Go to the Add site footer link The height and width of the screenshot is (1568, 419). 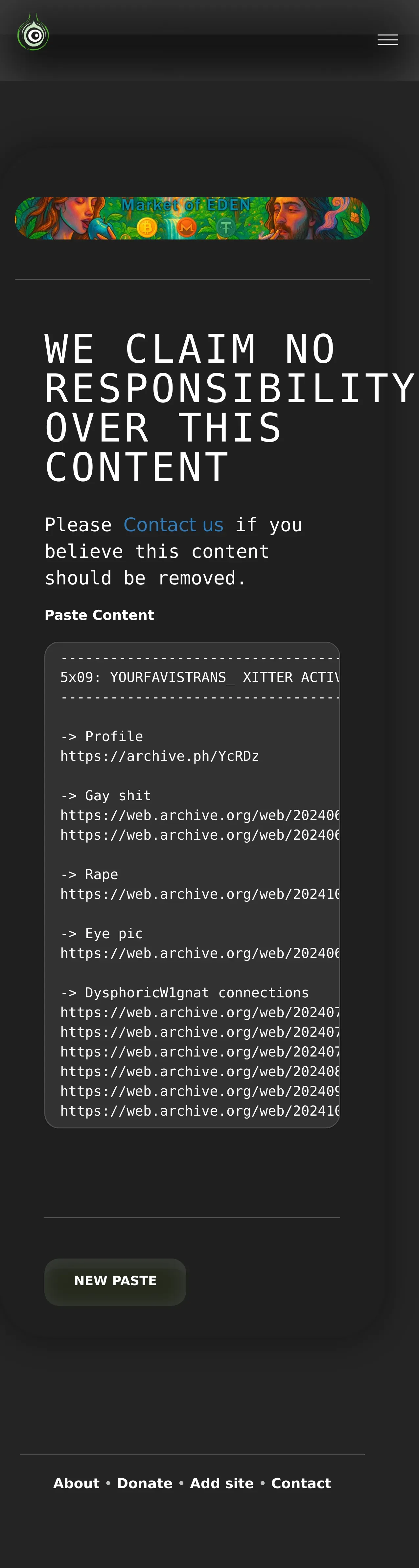[222, 1483]
